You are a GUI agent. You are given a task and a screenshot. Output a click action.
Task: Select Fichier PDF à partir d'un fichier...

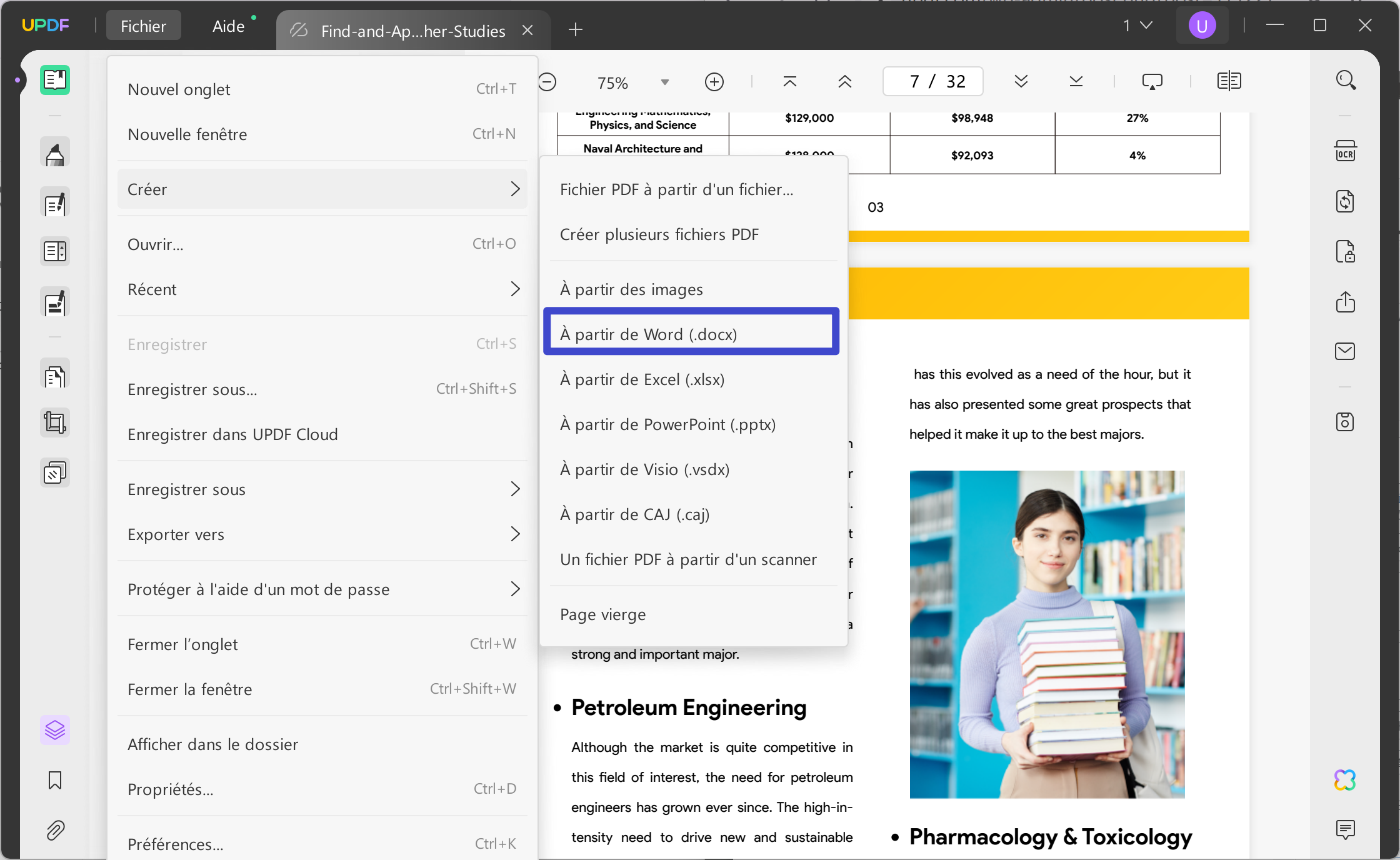[x=692, y=189]
